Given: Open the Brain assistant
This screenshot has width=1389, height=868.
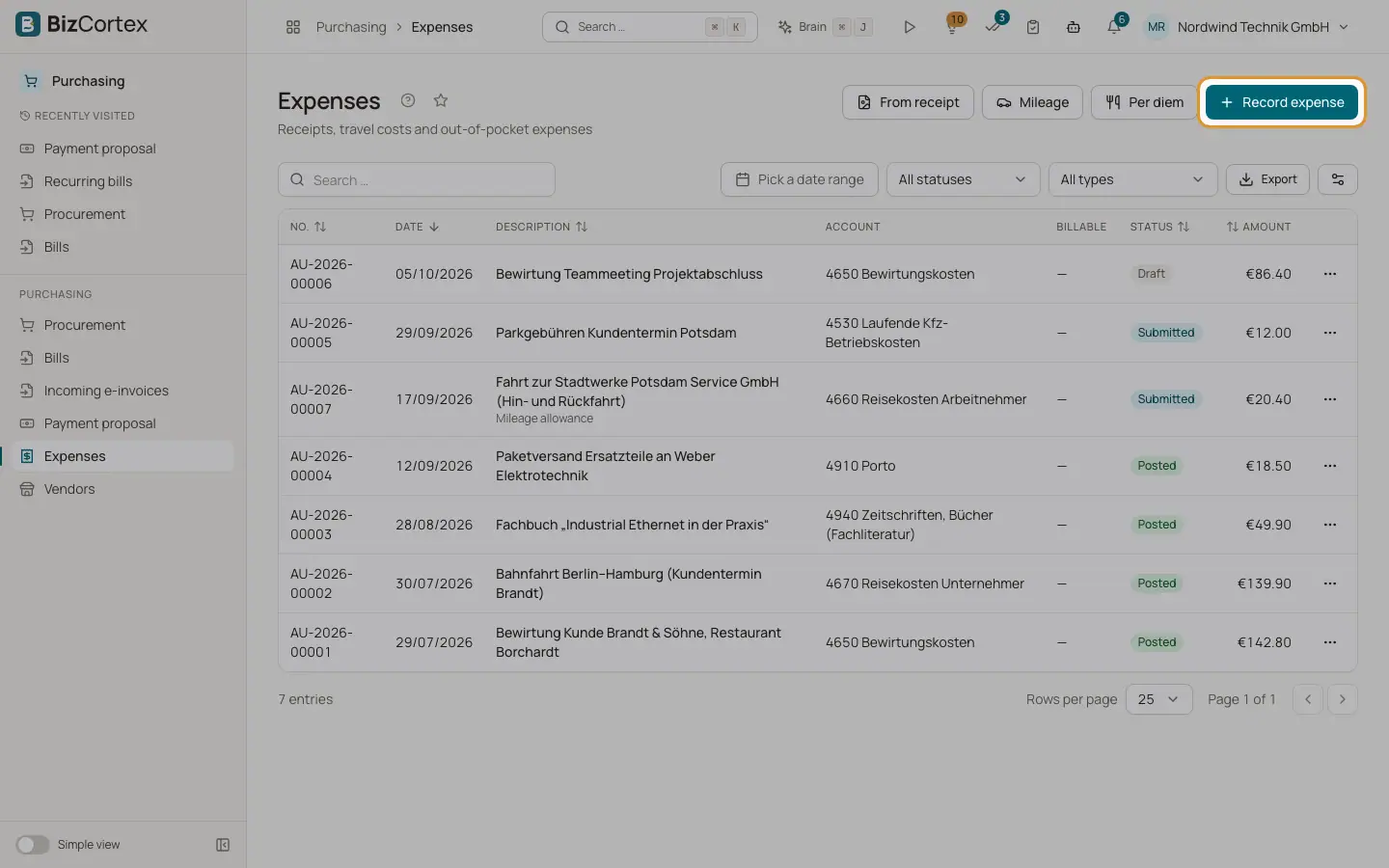Looking at the screenshot, I should click(x=826, y=27).
